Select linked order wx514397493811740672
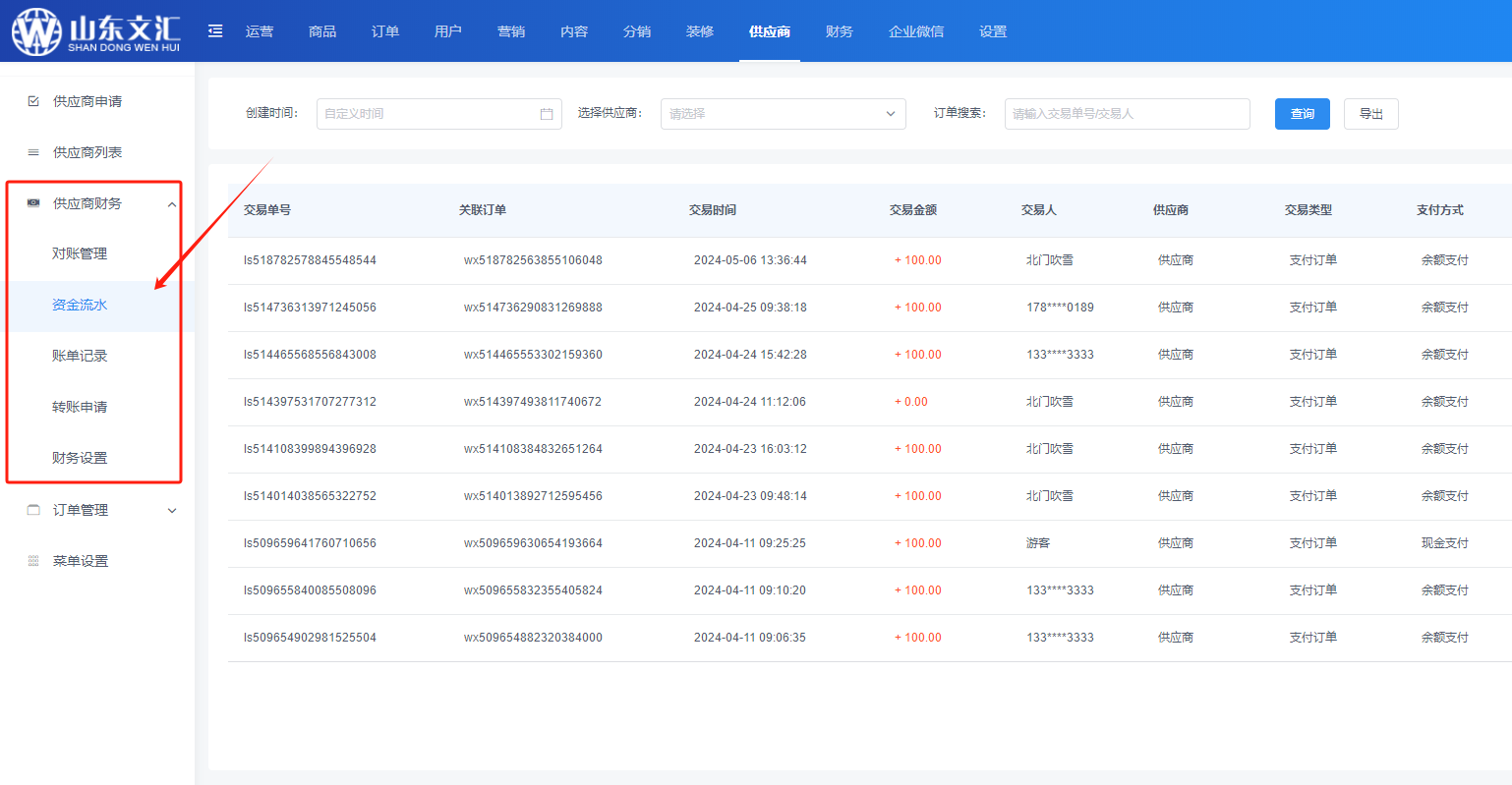Viewport: 1512px width, 785px height. coord(533,402)
